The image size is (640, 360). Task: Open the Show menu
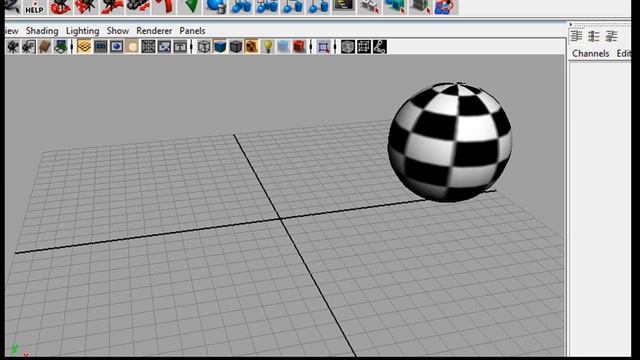click(x=118, y=31)
